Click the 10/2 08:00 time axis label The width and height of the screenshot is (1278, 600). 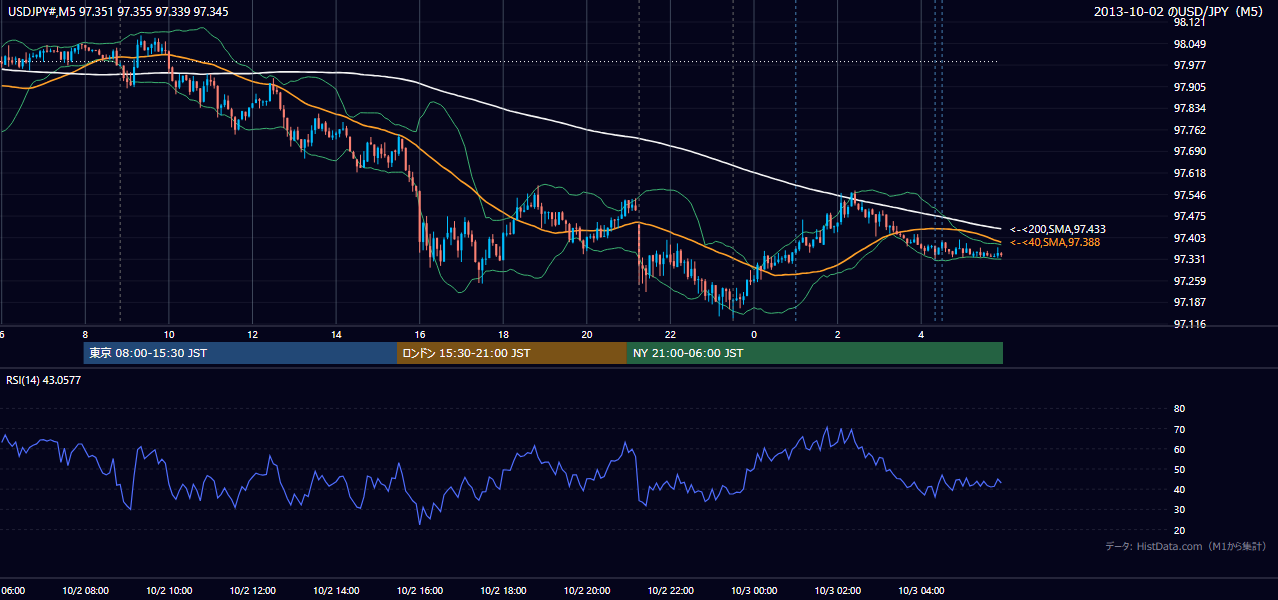click(85, 590)
